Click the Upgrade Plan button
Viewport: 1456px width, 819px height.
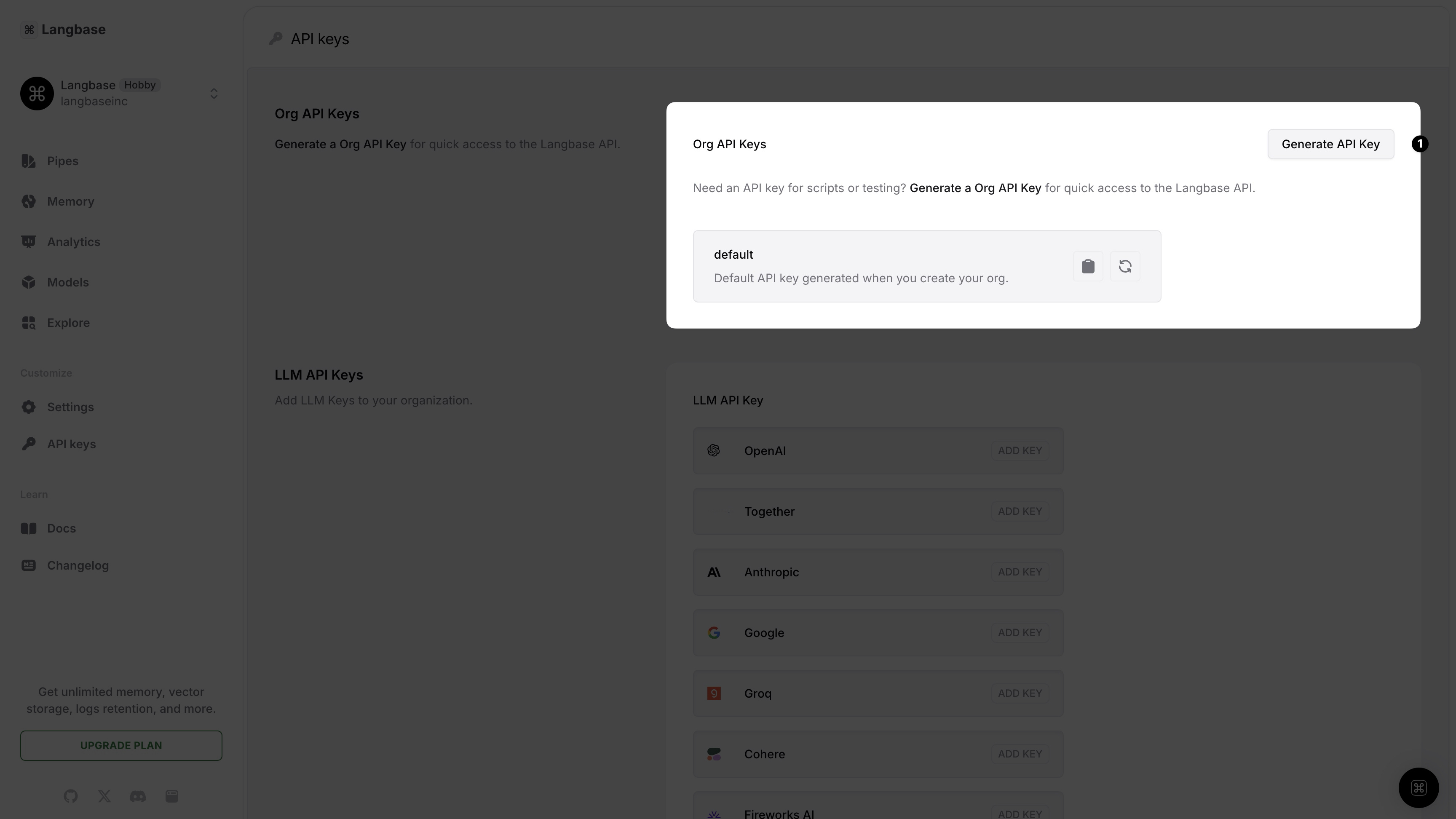point(121,746)
